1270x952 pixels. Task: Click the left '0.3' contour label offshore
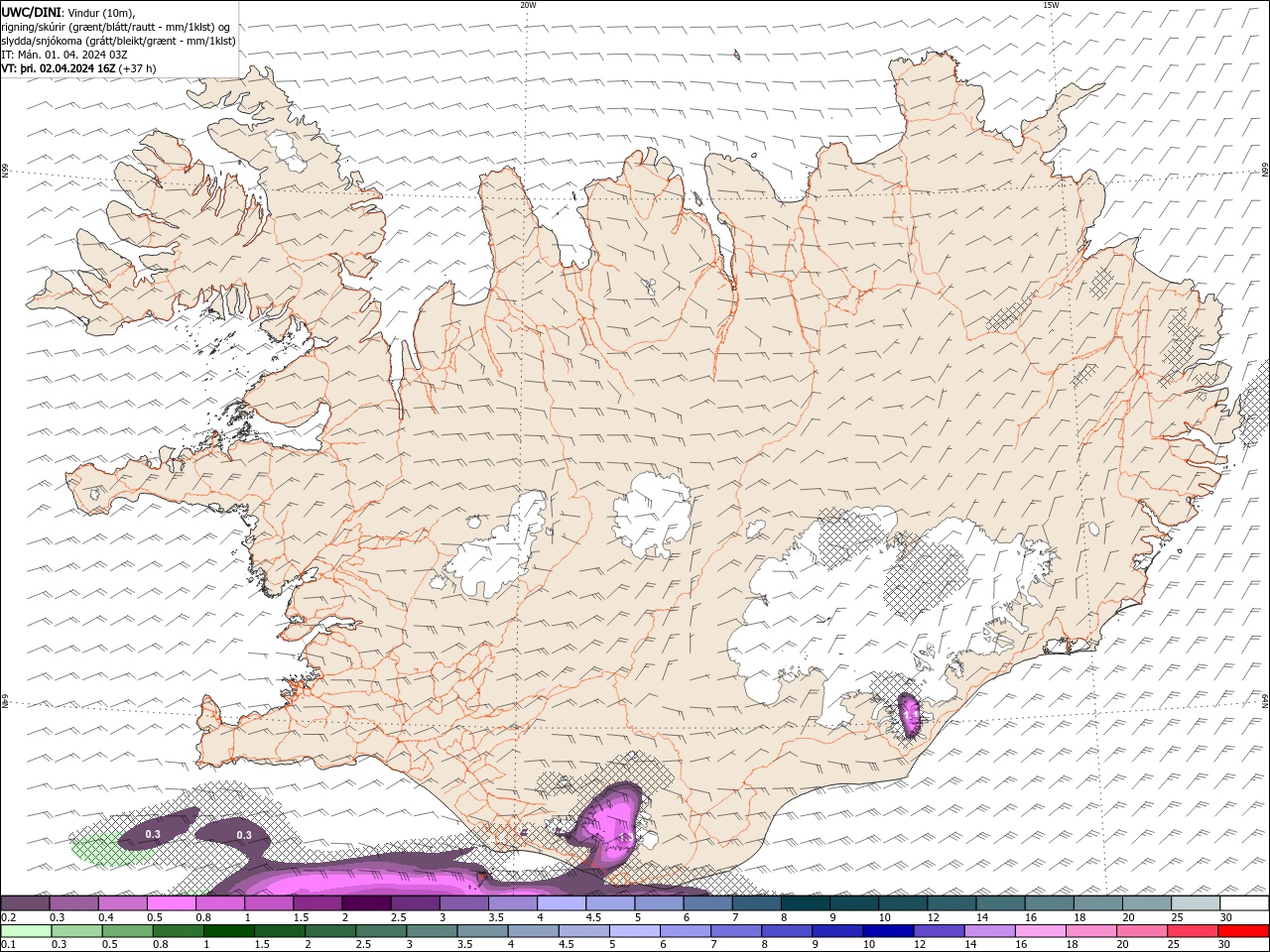click(153, 835)
